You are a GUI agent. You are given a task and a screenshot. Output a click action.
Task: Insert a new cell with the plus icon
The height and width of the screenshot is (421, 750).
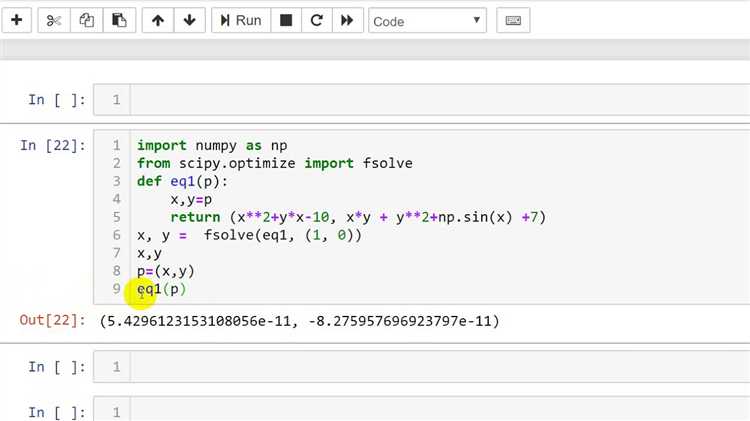pyautogui.click(x=16, y=20)
